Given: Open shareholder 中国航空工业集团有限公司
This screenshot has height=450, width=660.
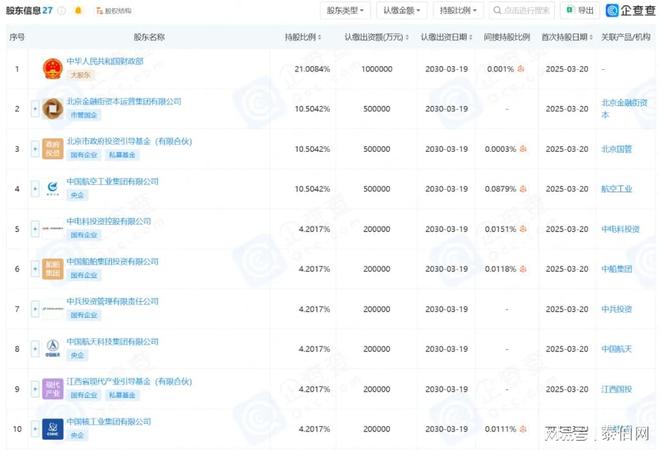Looking at the screenshot, I should click(112, 181).
